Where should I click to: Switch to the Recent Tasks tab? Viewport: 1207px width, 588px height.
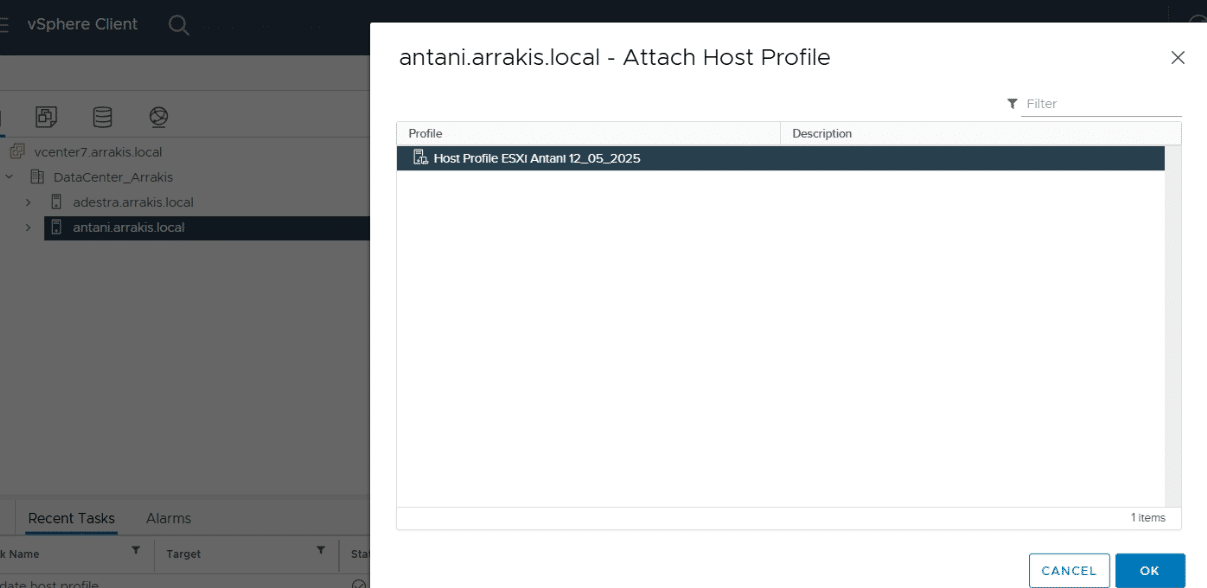click(x=71, y=518)
